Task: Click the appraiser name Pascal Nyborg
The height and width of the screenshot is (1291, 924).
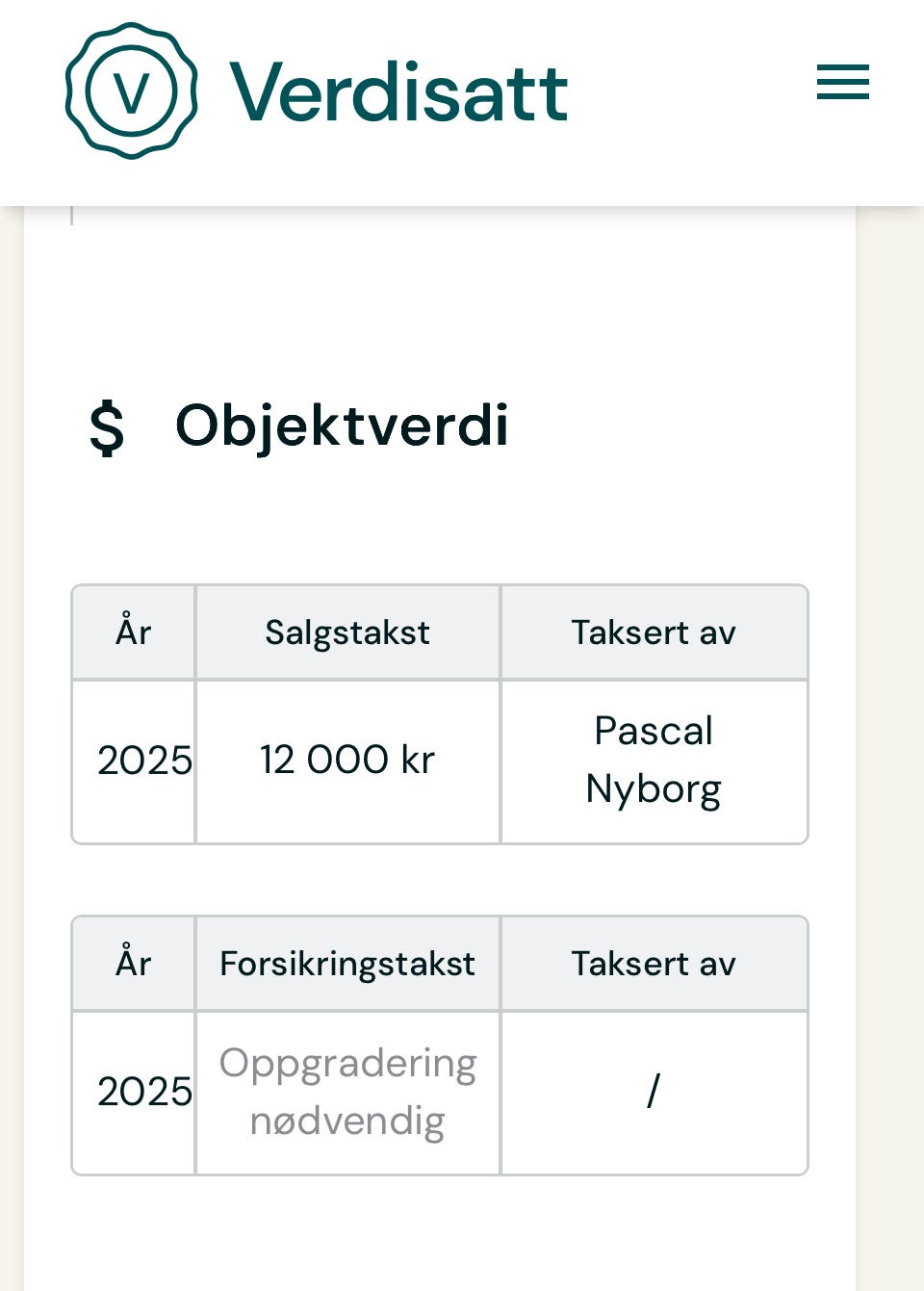Action: pos(654,760)
